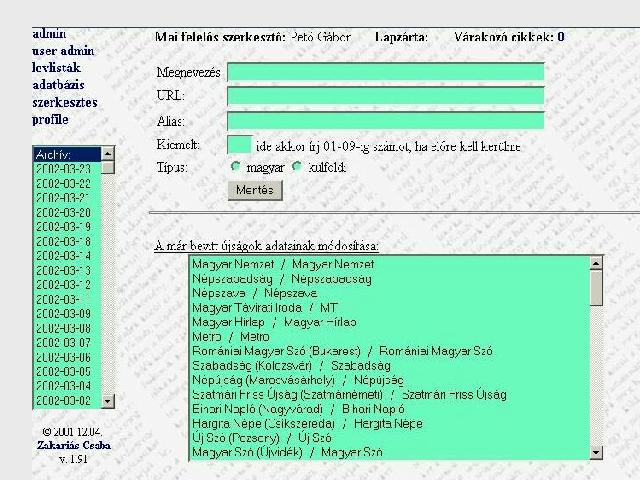The height and width of the screenshot is (480, 640).
Task: Select Szatmári Friss Újság entry
Action: (390, 395)
